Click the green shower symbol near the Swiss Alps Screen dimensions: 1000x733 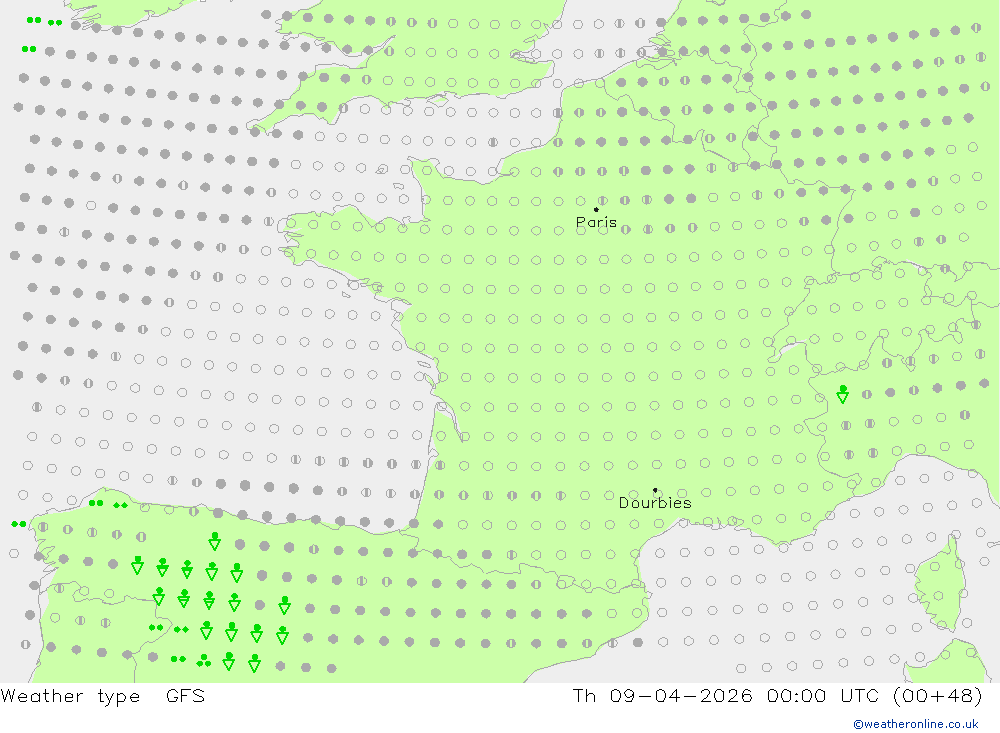click(x=842, y=394)
